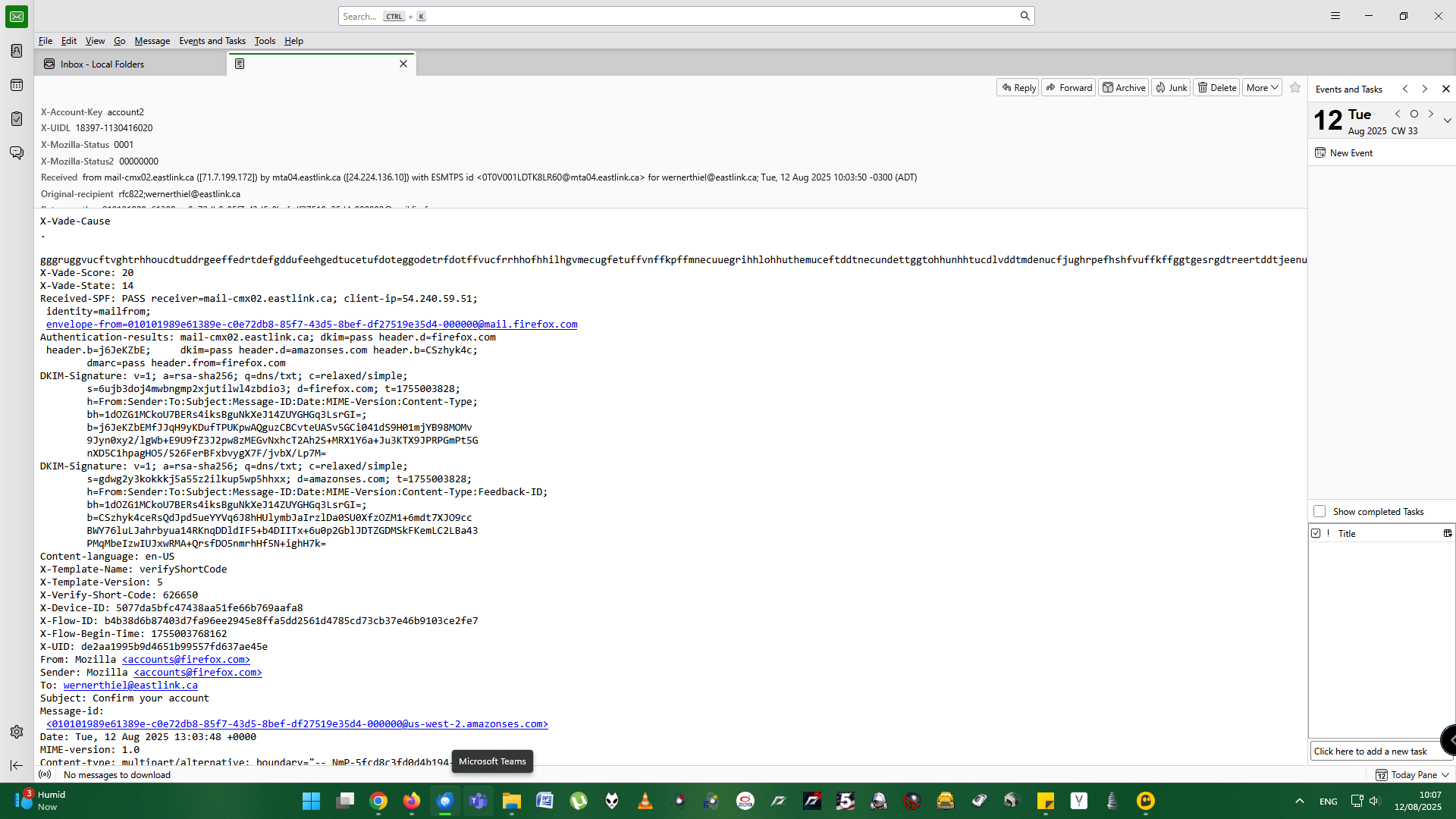Click the Reply button
This screenshot has width=1456, height=819.
(1018, 88)
